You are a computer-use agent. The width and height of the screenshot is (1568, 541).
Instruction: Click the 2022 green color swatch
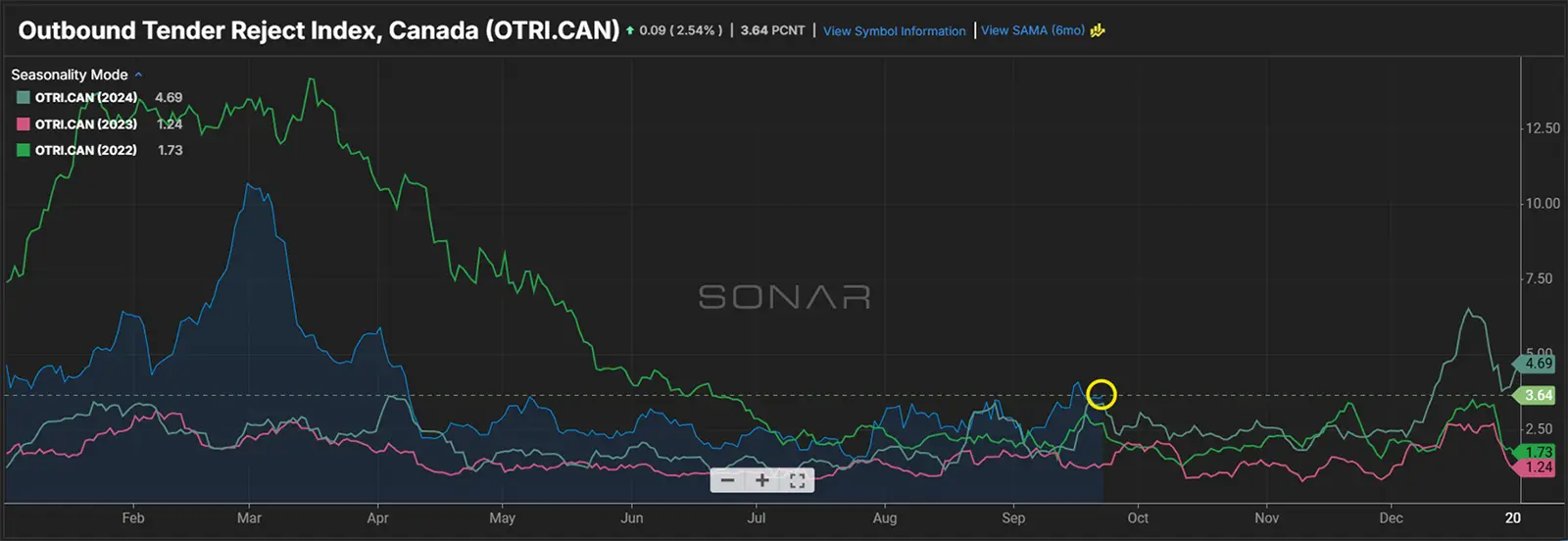(24, 150)
